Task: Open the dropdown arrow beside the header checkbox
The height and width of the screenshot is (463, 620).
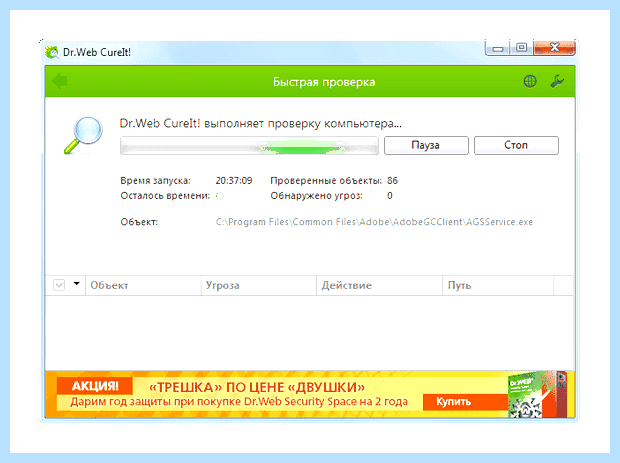Action: coord(77,283)
